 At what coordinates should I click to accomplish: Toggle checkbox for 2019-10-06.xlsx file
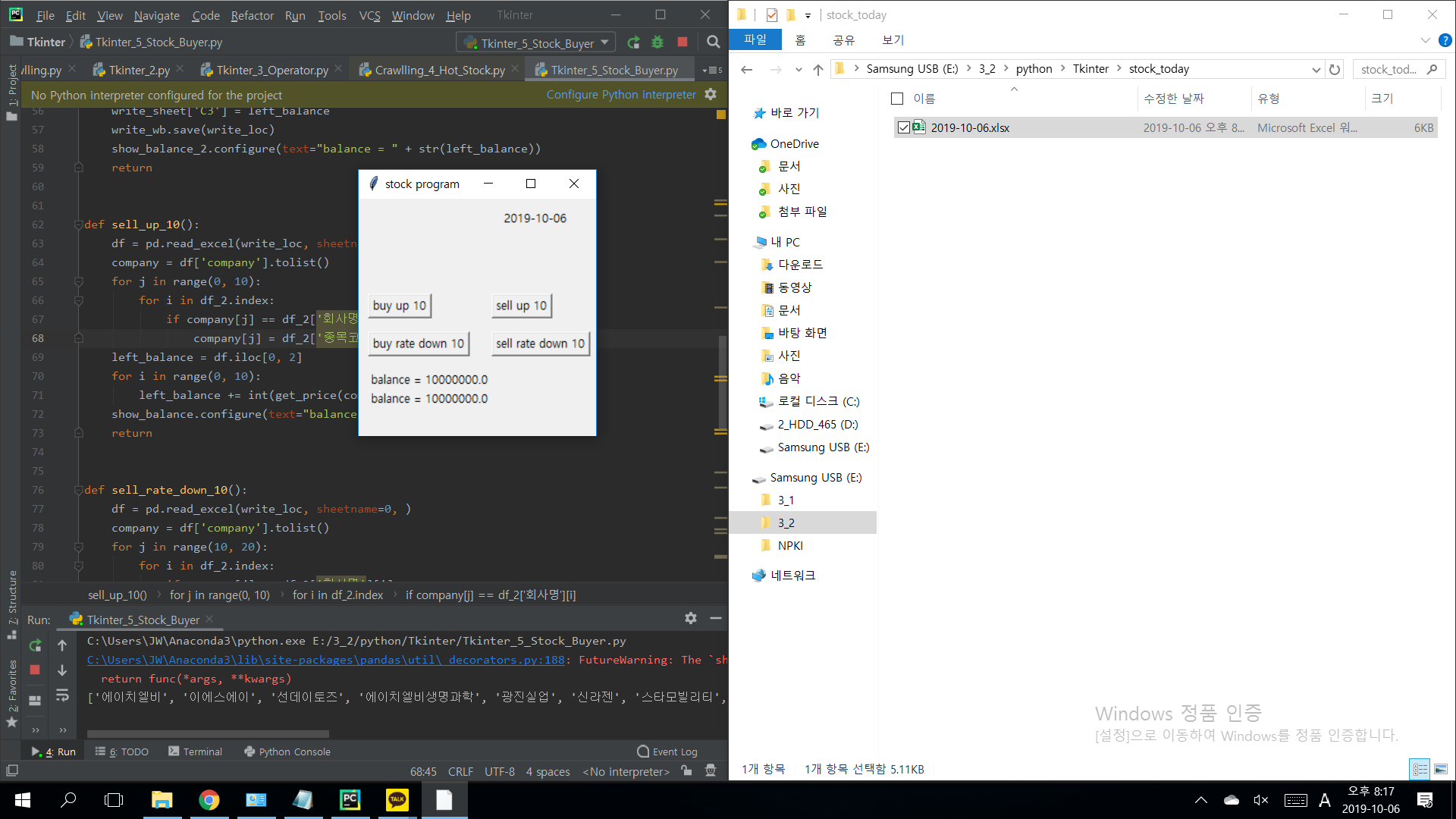(903, 127)
